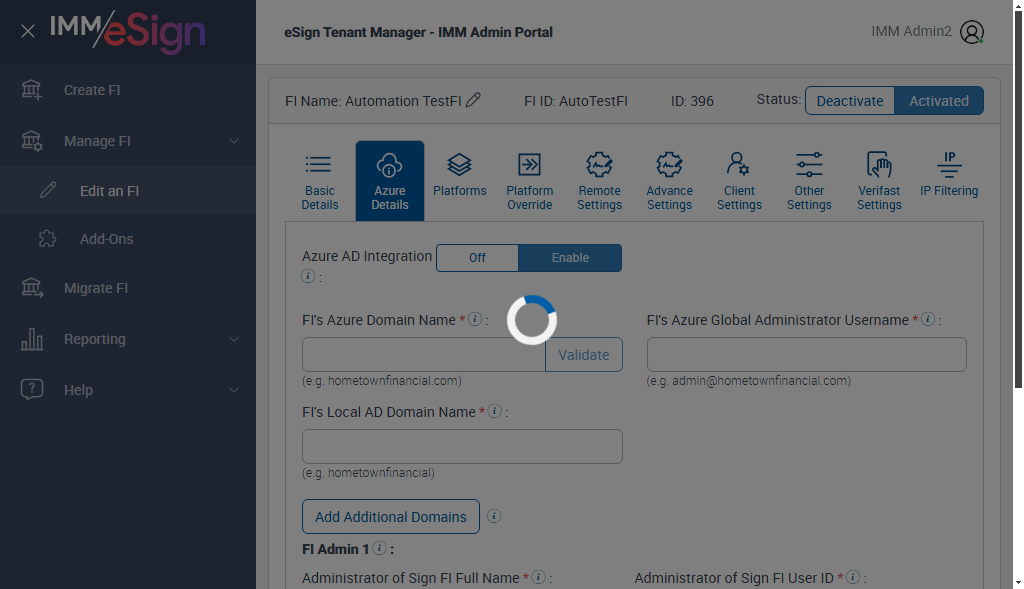Expand the Manage FI chevron
1024x589 pixels.
(x=234, y=140)
